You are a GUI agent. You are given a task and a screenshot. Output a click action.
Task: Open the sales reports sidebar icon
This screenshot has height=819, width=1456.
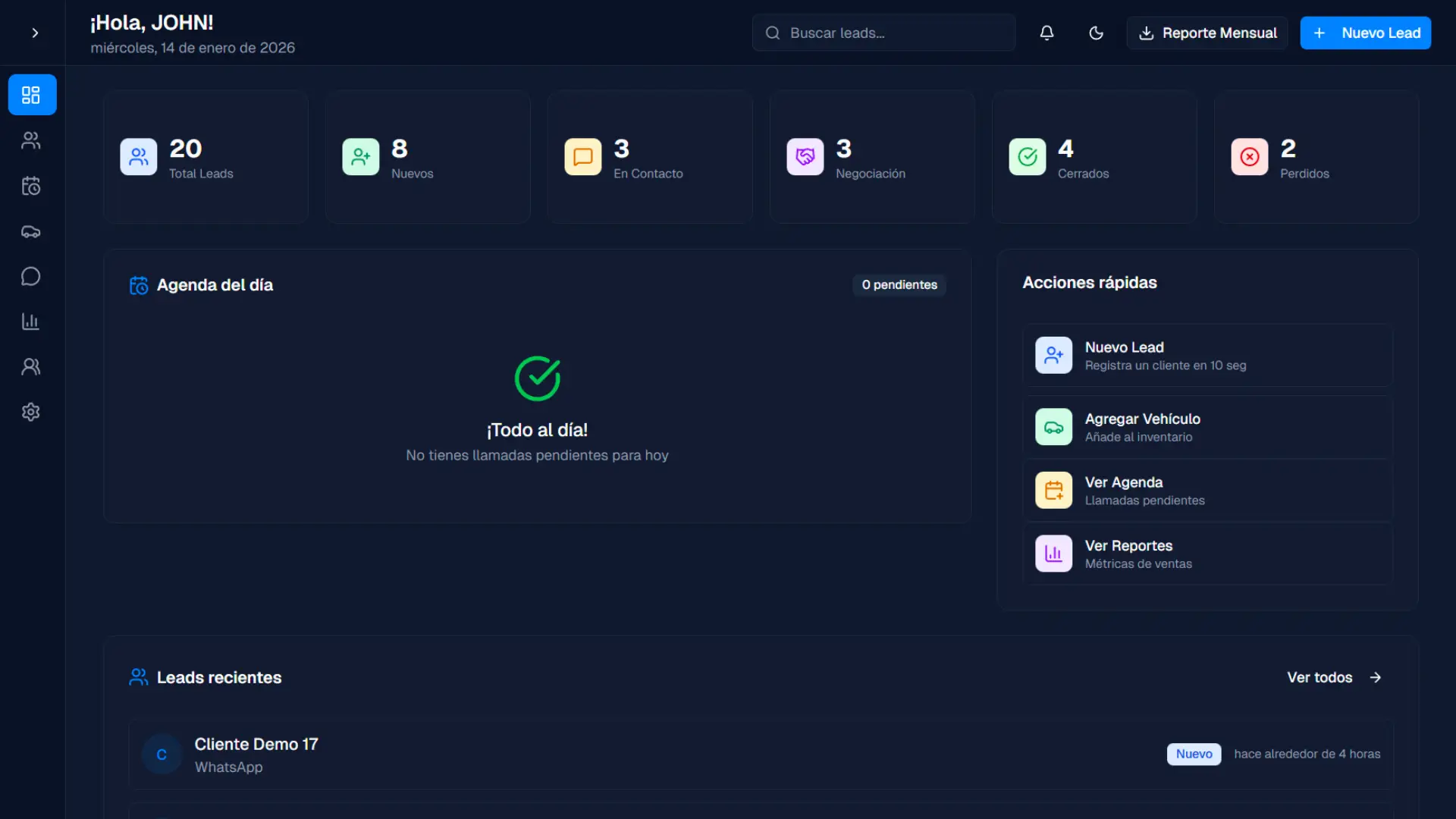tap(31, 322)
